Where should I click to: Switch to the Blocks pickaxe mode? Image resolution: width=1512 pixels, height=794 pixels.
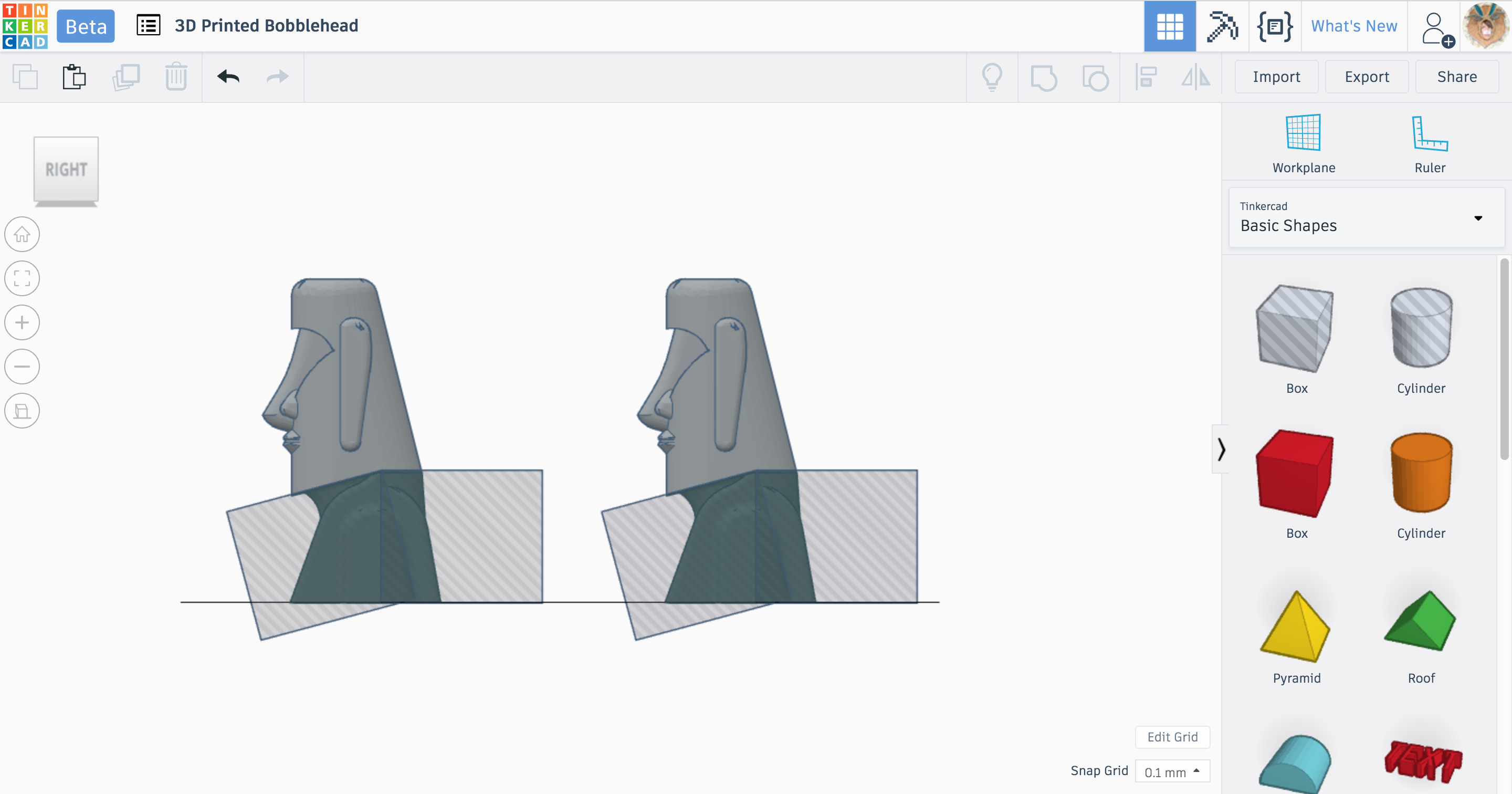tap(1222, 26)
